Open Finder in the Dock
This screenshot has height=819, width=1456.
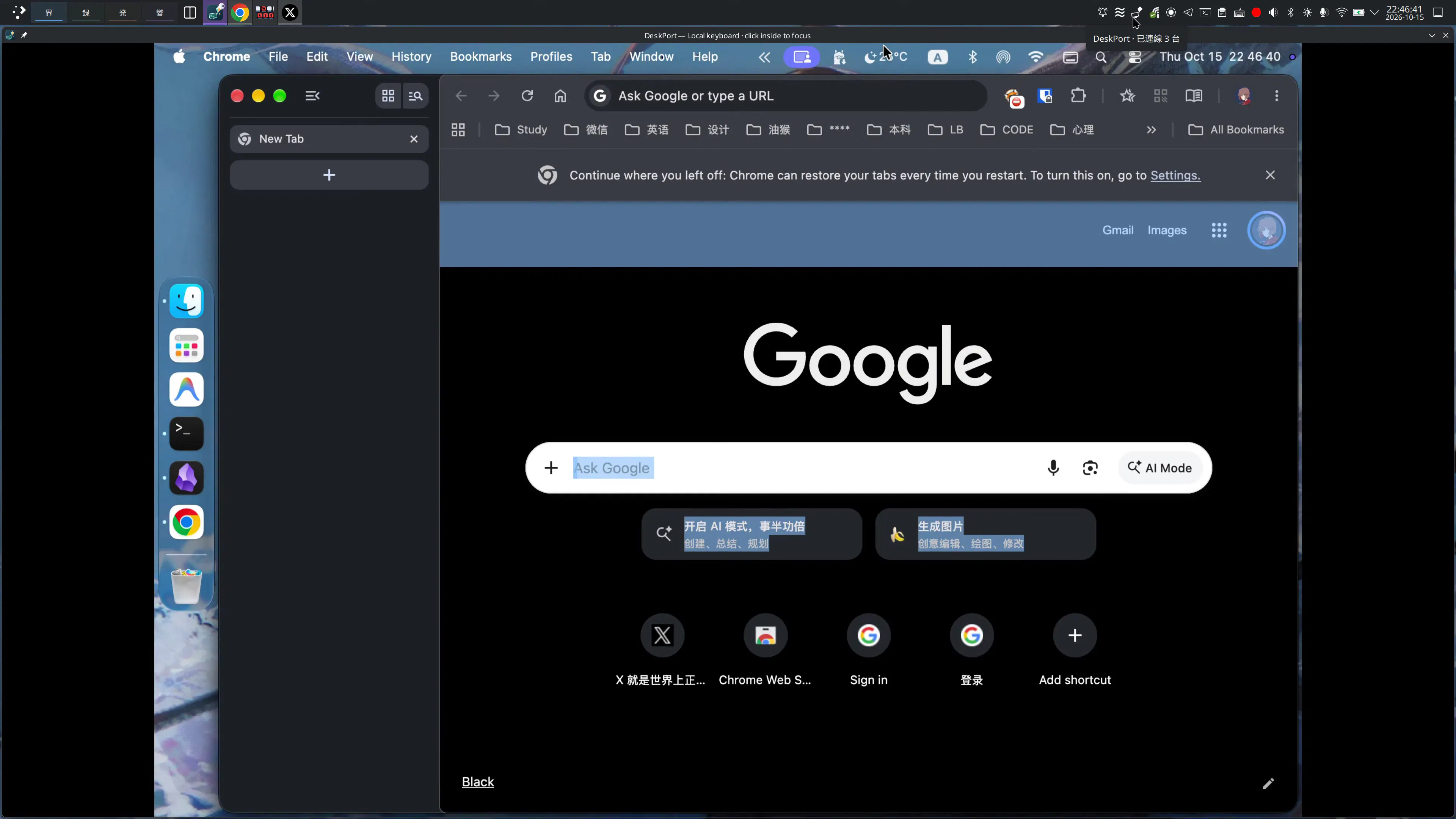186,301
